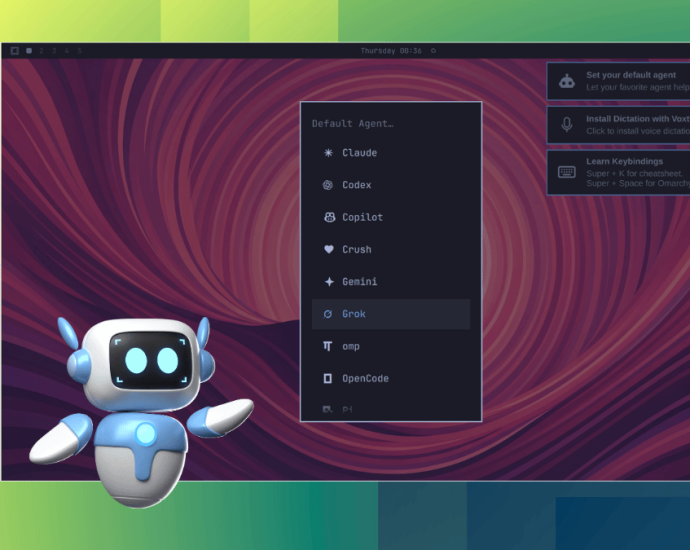Click the Claude starburst icon

pos(328,153)
